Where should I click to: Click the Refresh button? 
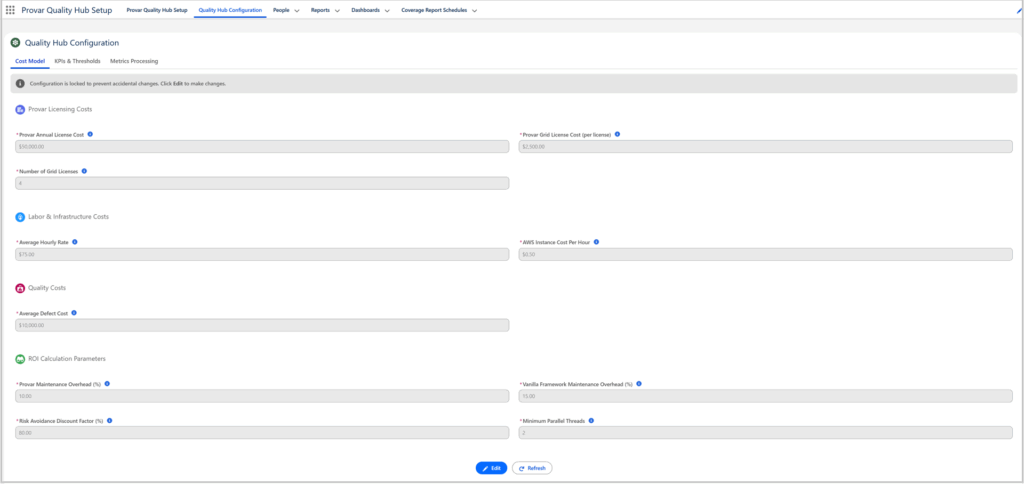(532, 467)
